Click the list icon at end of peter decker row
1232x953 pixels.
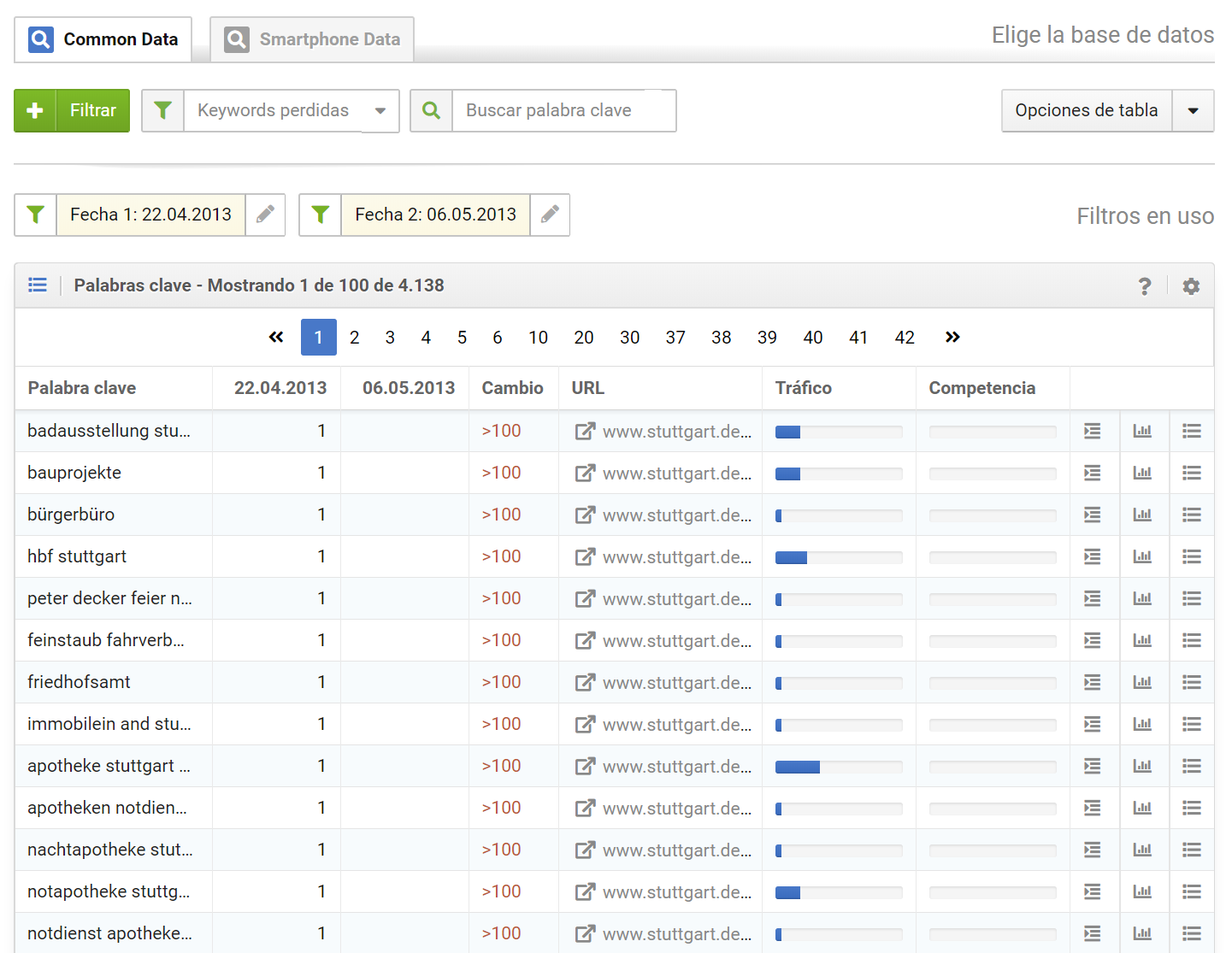pos(1192,598)
